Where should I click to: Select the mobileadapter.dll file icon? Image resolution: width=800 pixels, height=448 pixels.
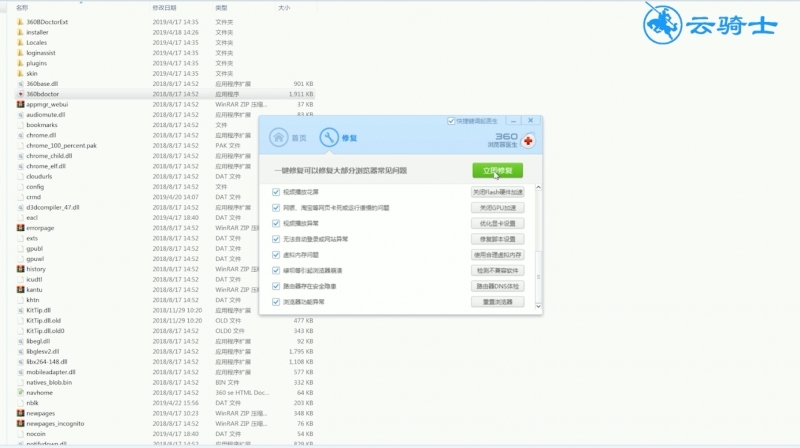click(x=20, y=372)
